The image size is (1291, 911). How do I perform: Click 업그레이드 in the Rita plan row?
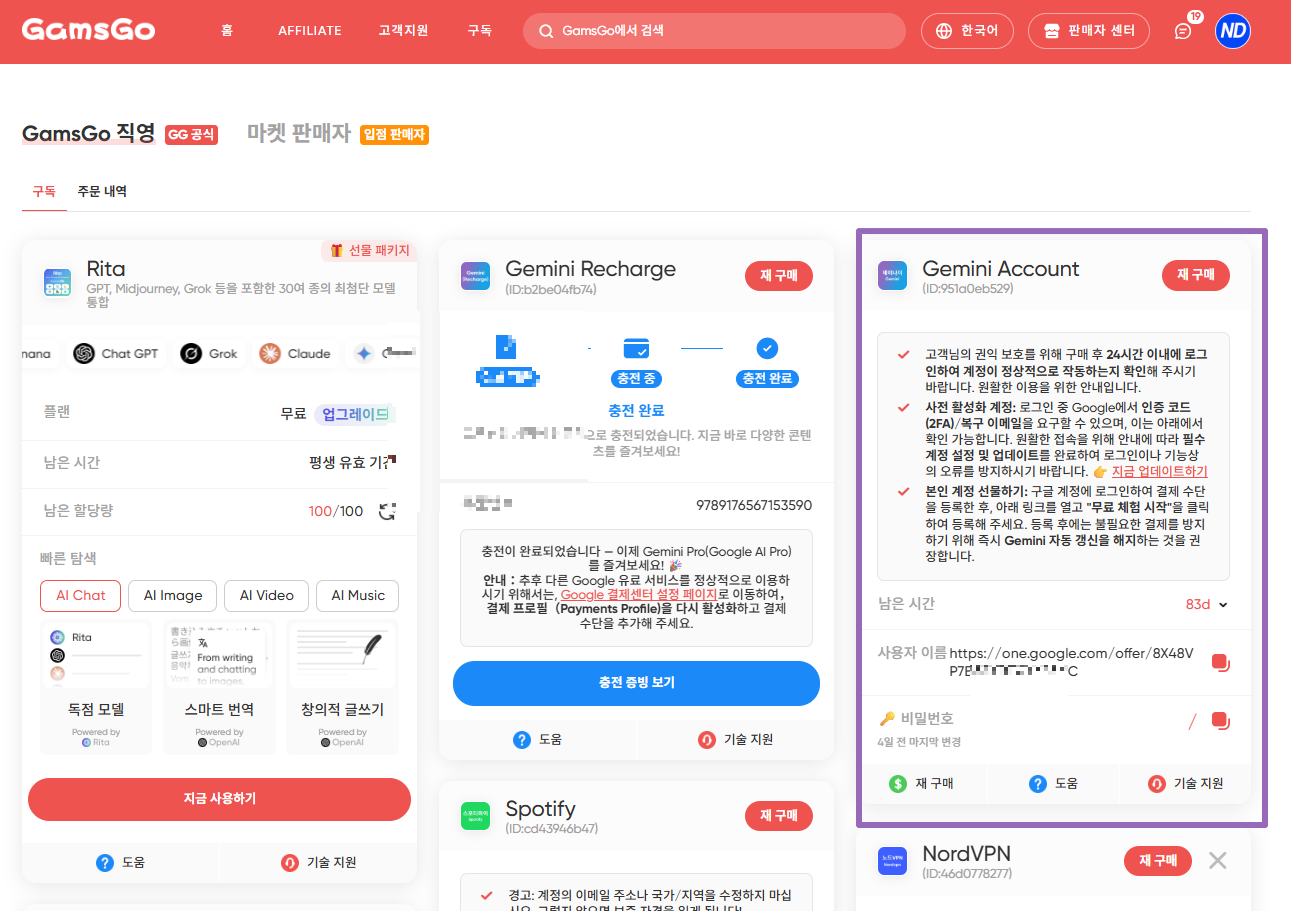click(355, 414)
